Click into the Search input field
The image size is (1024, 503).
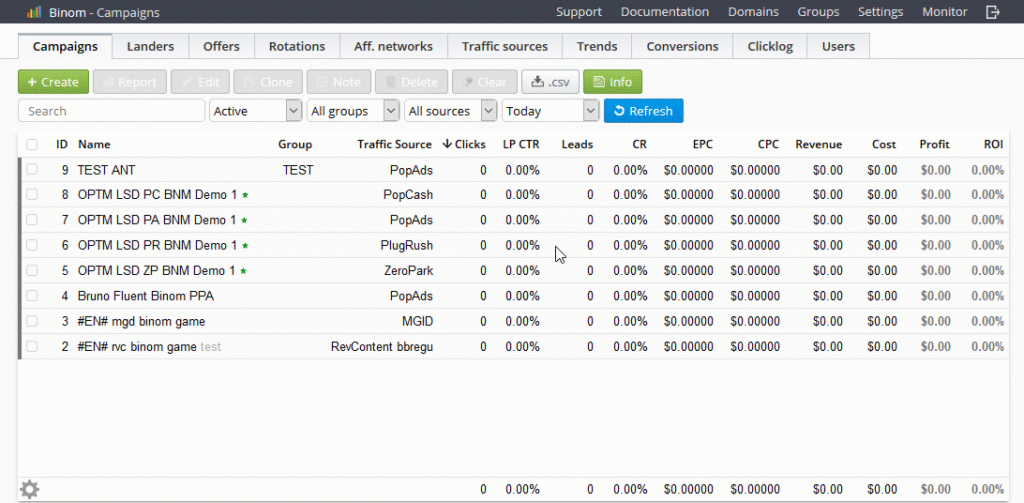click(x=112, y=111)
